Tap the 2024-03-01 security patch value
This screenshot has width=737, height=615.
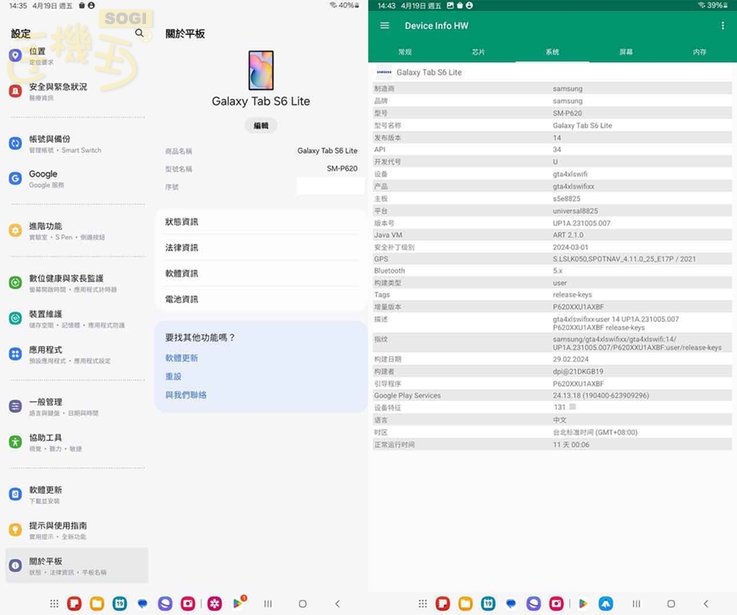click(x=570, y=247)
